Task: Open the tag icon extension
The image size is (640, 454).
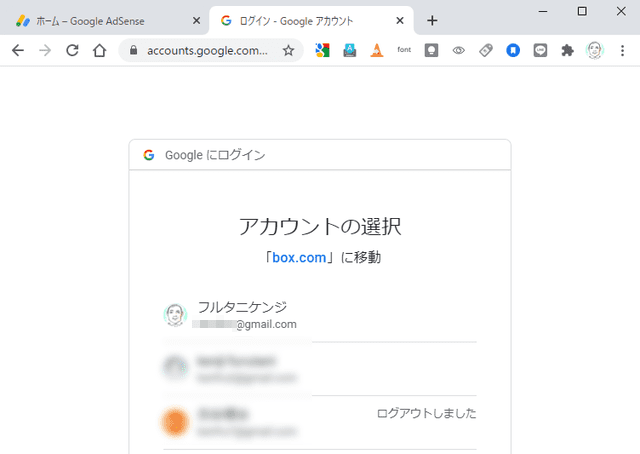Action: (486, 50)
